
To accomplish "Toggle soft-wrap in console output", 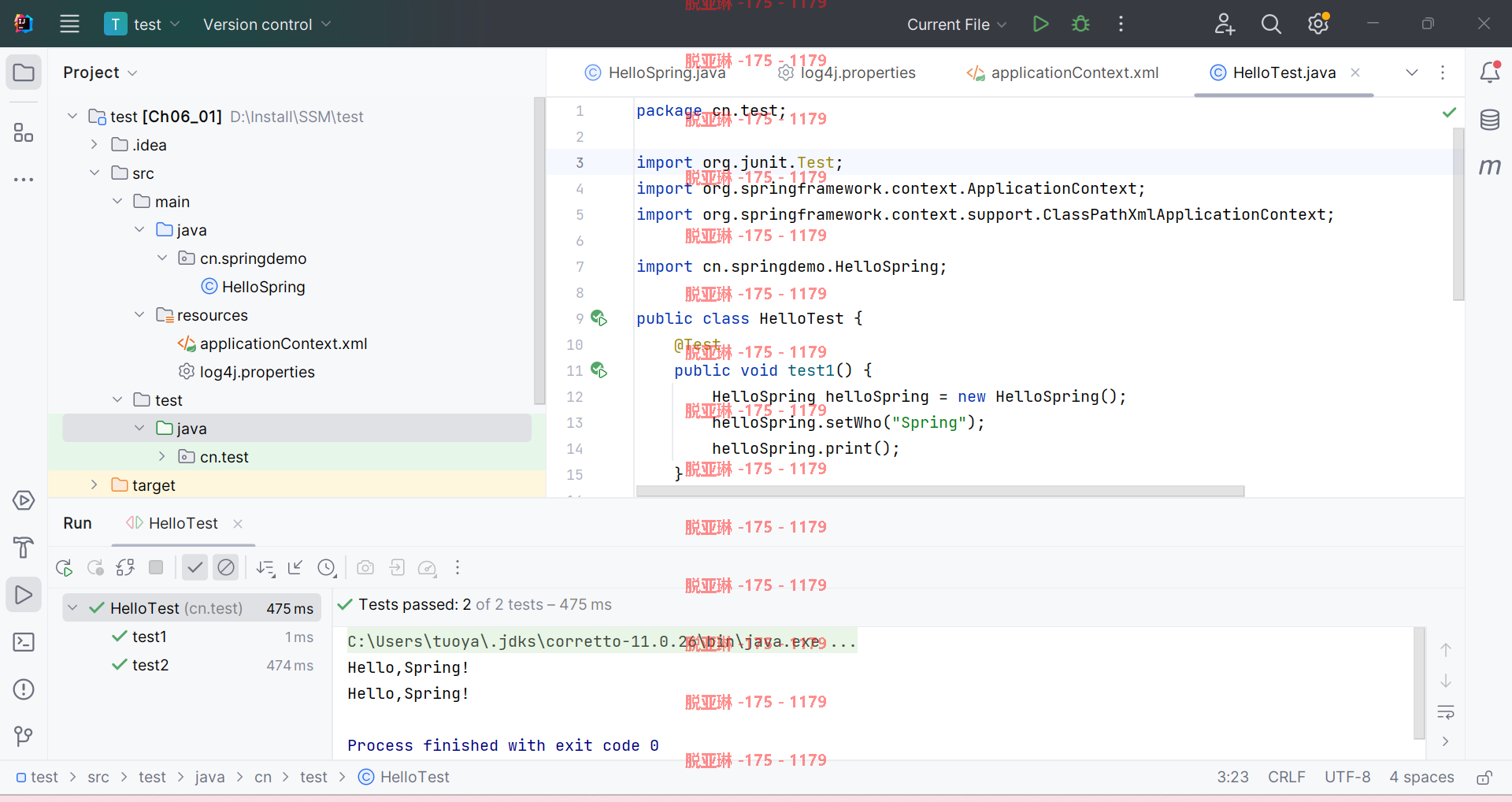I will (1446, 712).
